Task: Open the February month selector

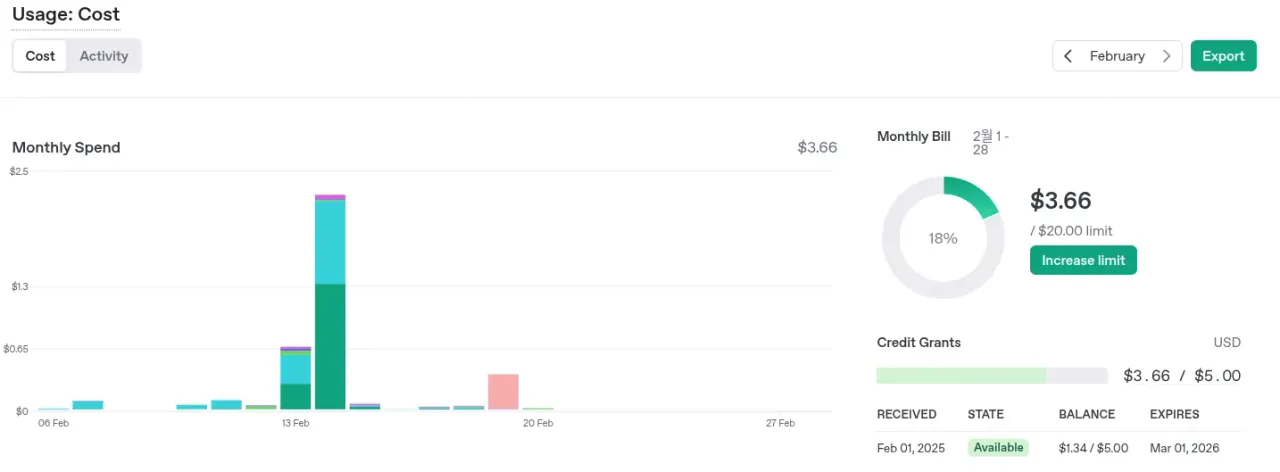Action: point(1117,56)
